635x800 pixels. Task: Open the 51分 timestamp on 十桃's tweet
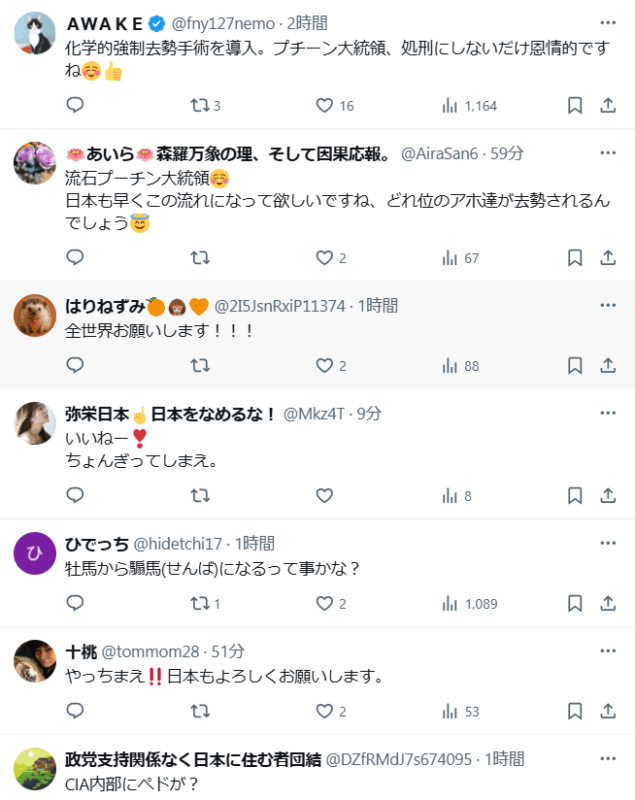(228, 652)
